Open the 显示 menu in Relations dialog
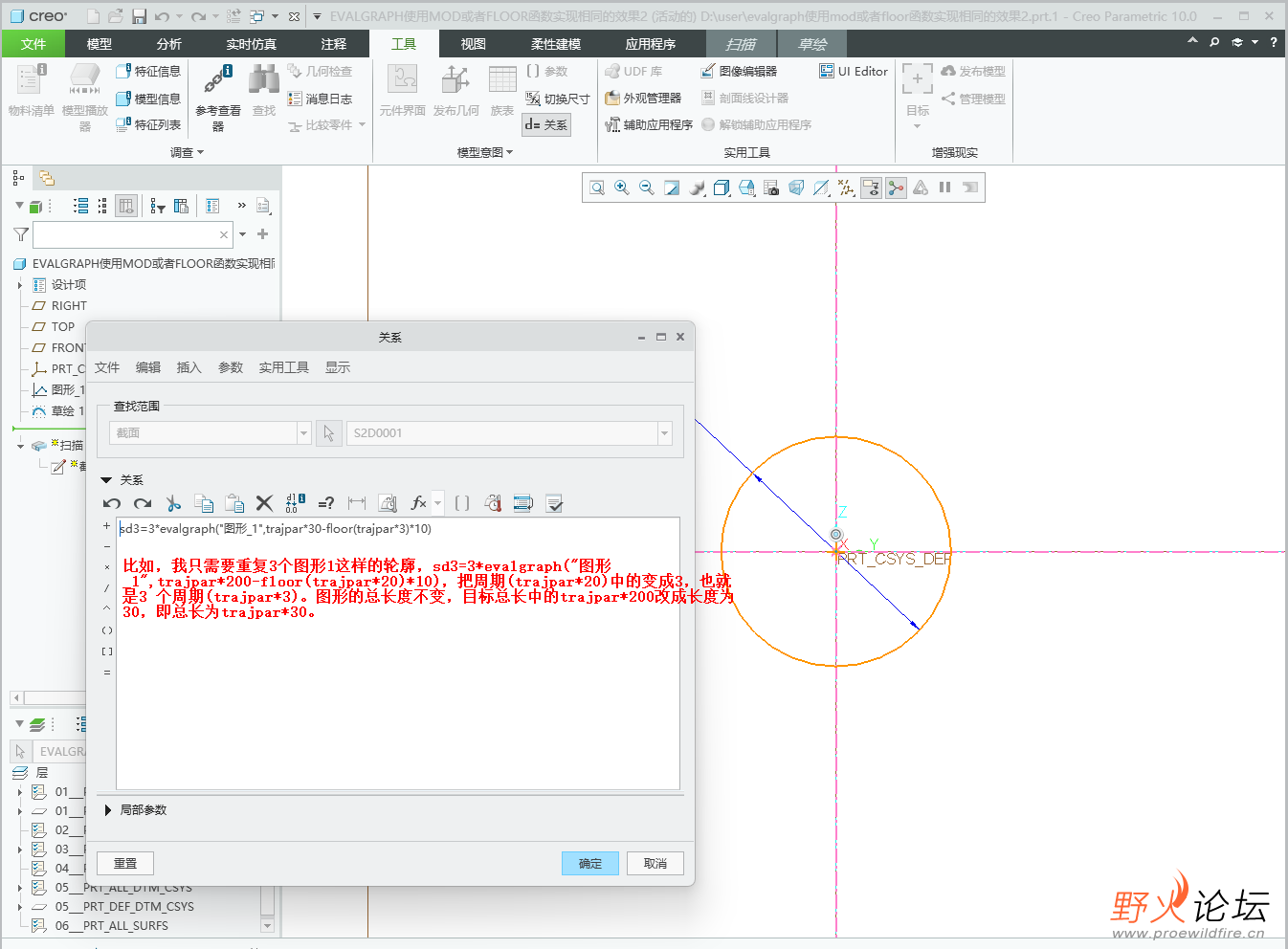 (x=338, y=367)
